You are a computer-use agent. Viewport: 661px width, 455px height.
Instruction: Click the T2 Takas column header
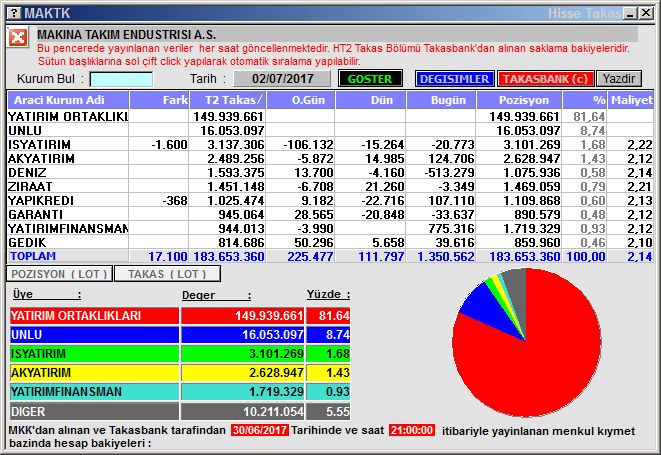click(x=227, y=100)
